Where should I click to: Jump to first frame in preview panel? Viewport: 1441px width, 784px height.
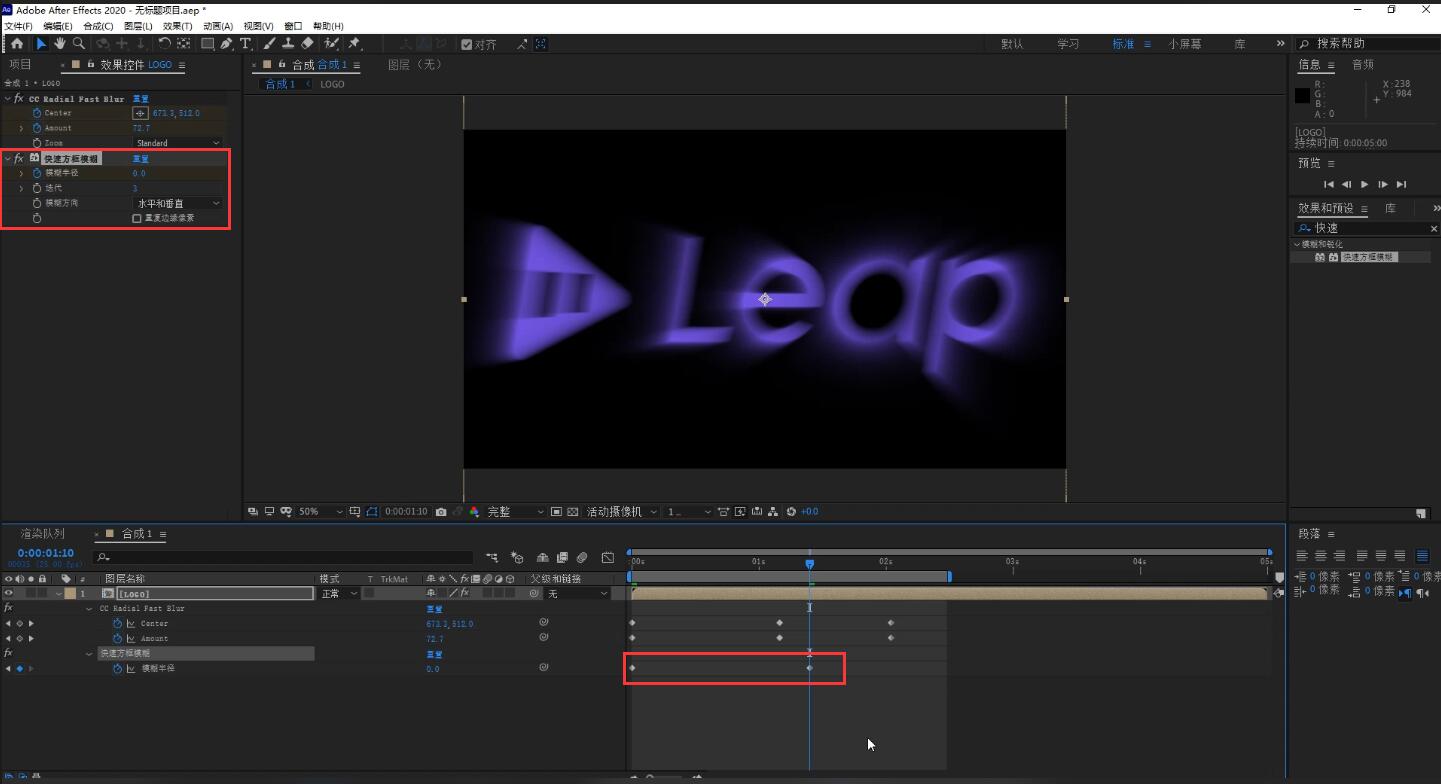[x=1329, y=184]
